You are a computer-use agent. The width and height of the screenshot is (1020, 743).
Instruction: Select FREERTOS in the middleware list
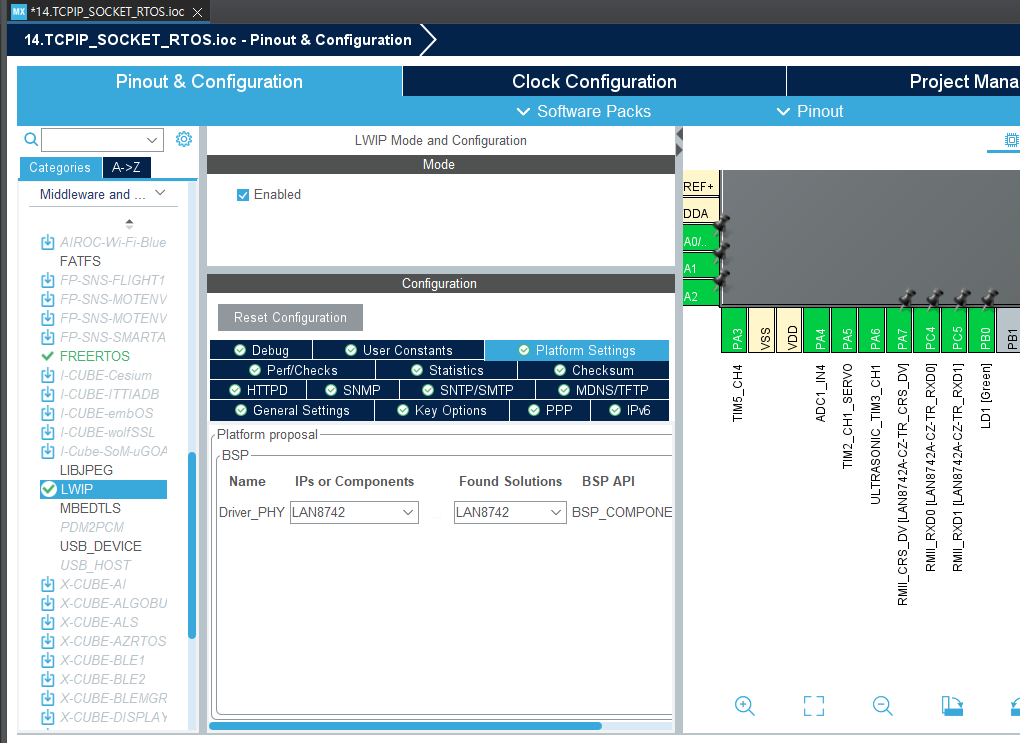[95, 357]
